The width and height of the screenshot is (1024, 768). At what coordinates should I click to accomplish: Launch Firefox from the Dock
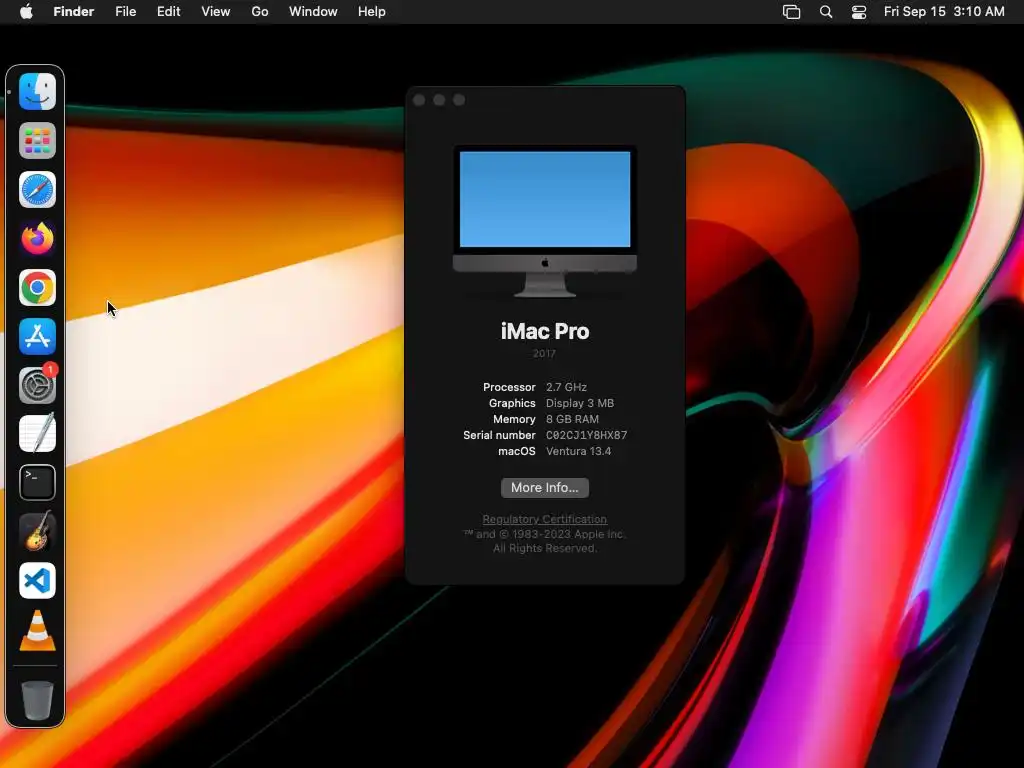pyautogui.click(x=37, y=238)
